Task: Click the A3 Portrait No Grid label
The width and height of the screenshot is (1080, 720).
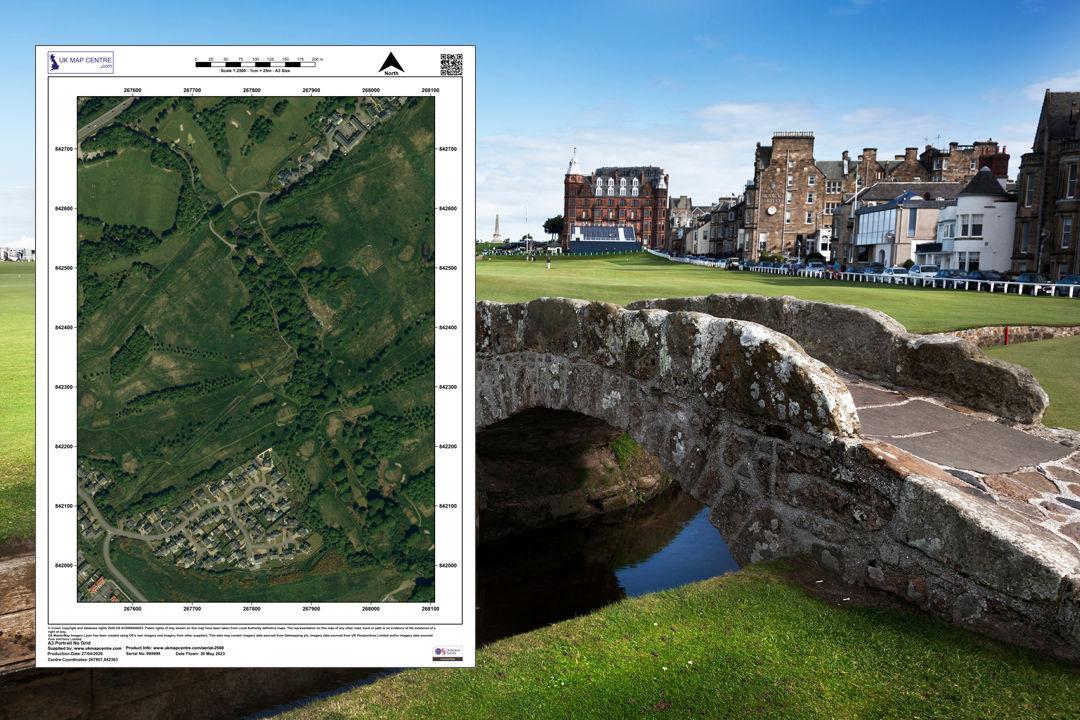Action: pyautogui.click(x=70, y=644)
